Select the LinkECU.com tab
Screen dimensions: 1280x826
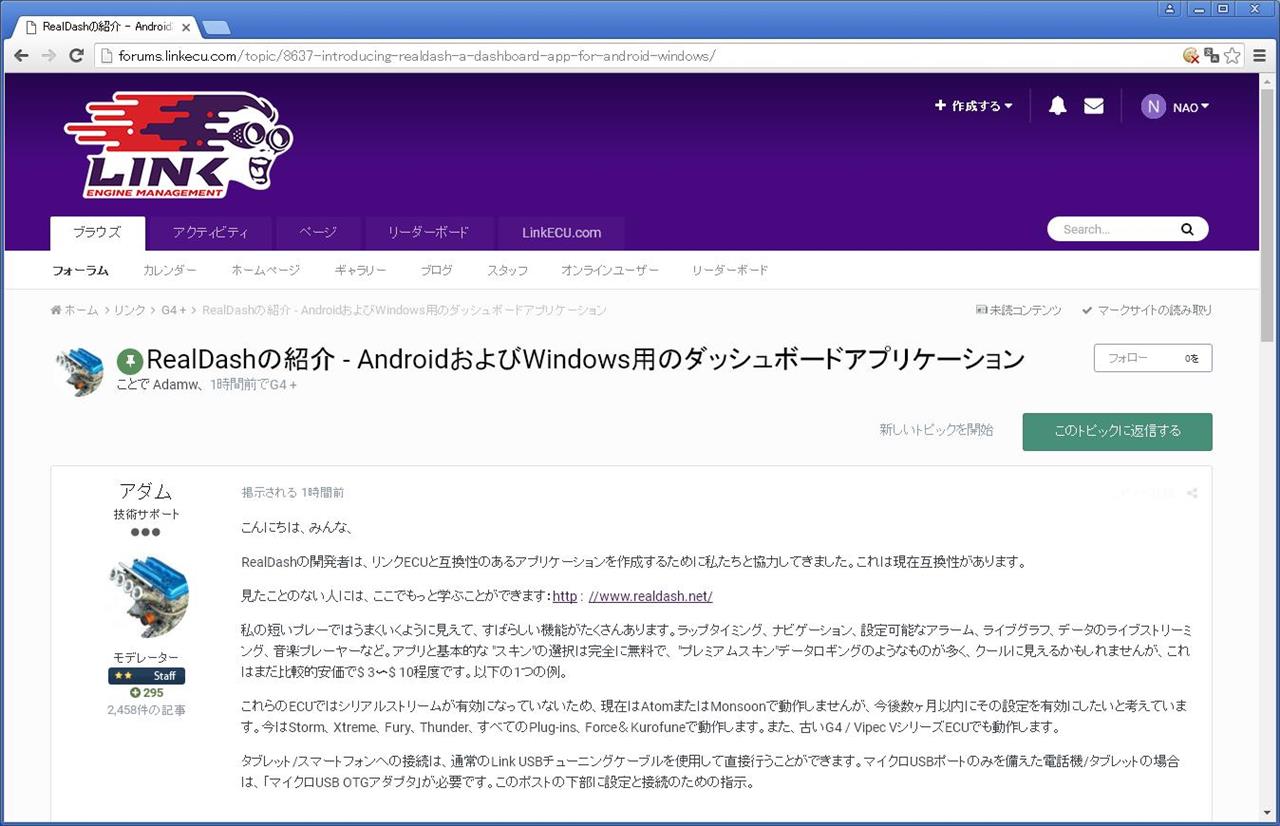coord(562,233)
